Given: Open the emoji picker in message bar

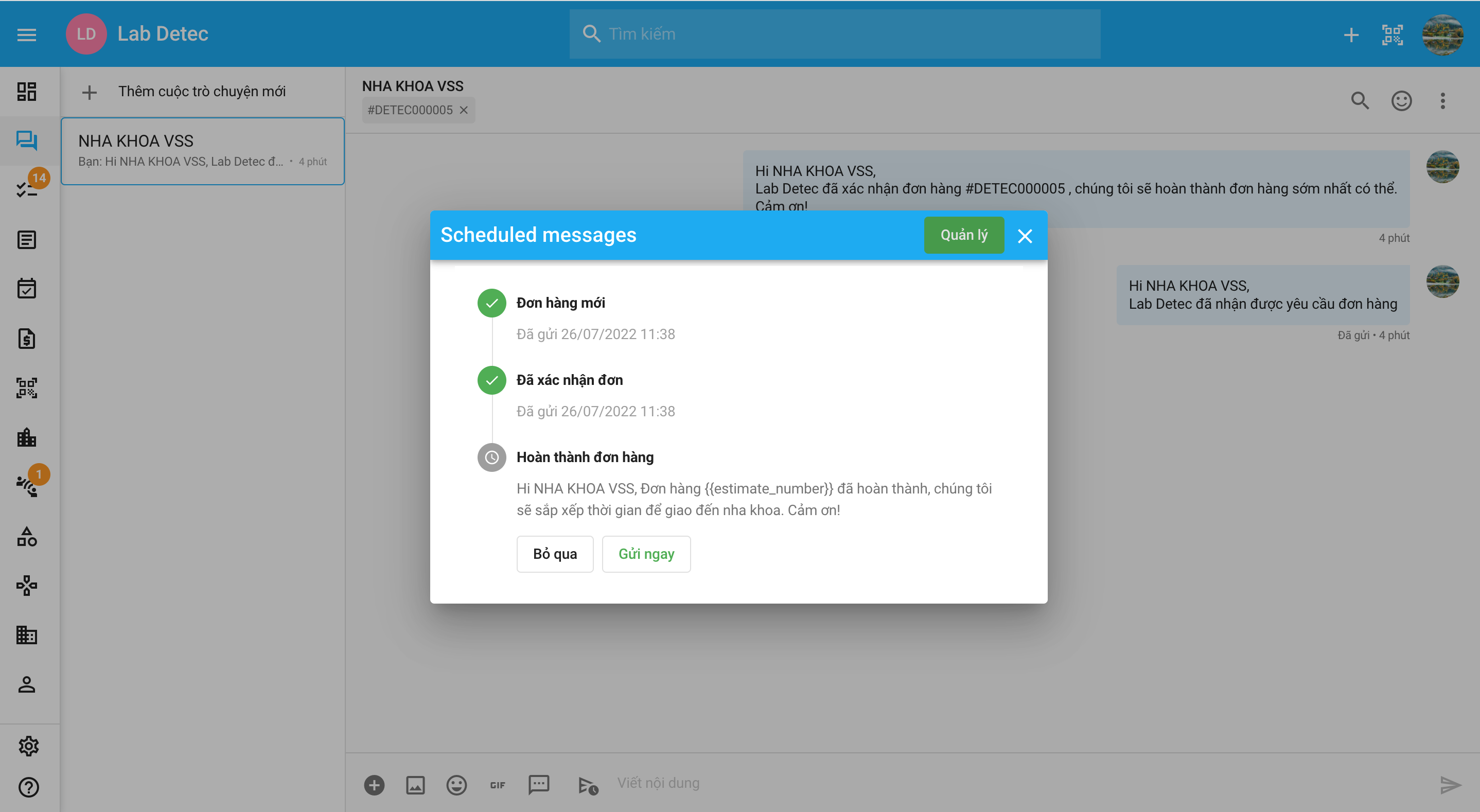Looking at the screenshot, I should [457, 785].
